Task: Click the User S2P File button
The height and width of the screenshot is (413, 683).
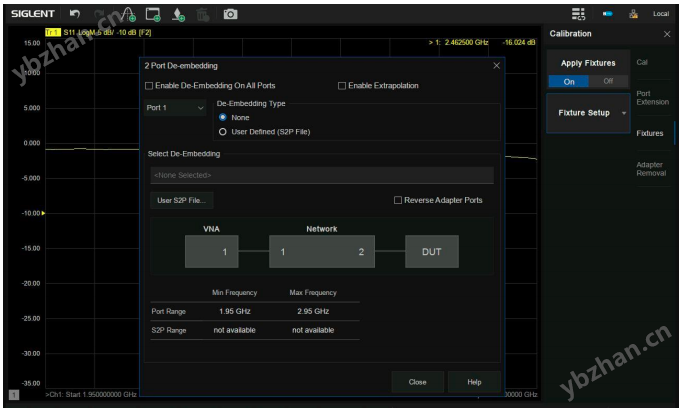Action: 182,200
